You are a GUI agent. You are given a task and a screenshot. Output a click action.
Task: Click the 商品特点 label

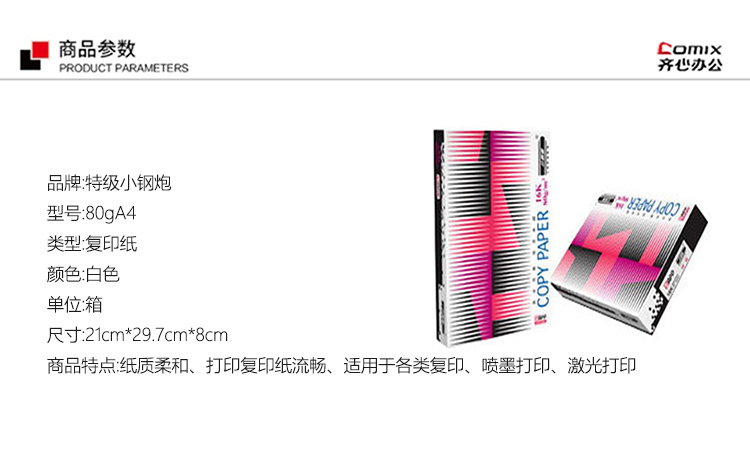click(81, 366)
